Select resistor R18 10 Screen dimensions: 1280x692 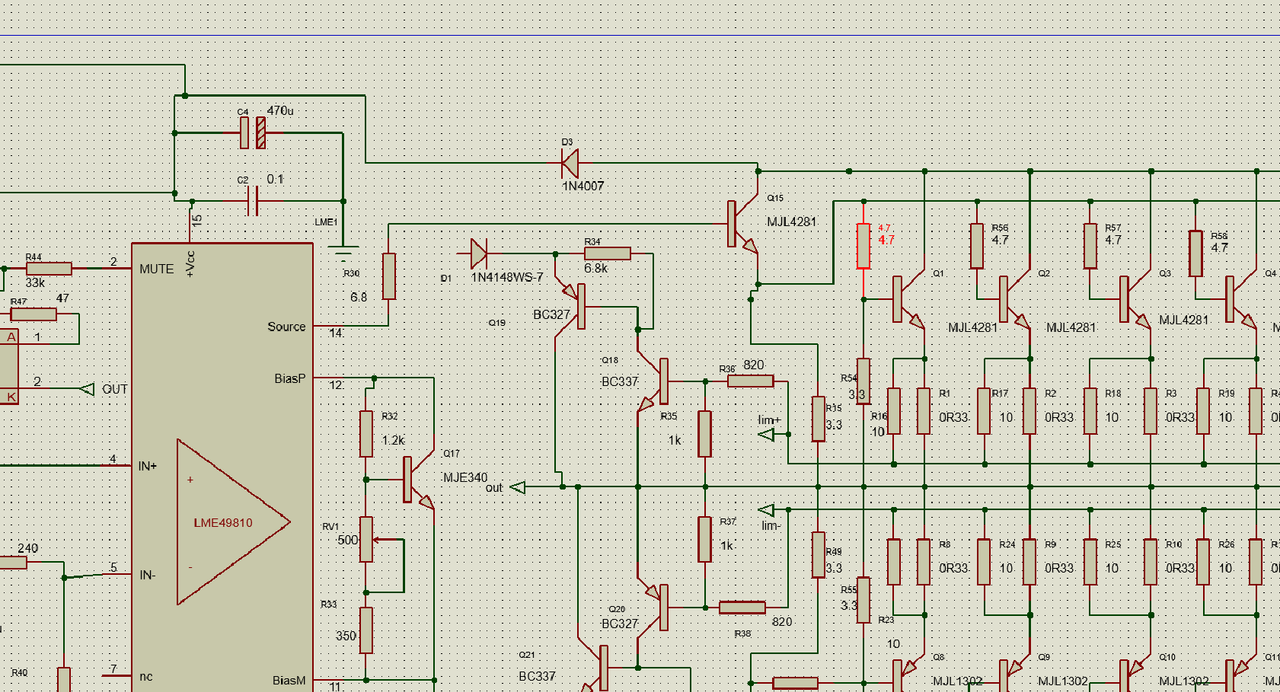[1090, 410]
